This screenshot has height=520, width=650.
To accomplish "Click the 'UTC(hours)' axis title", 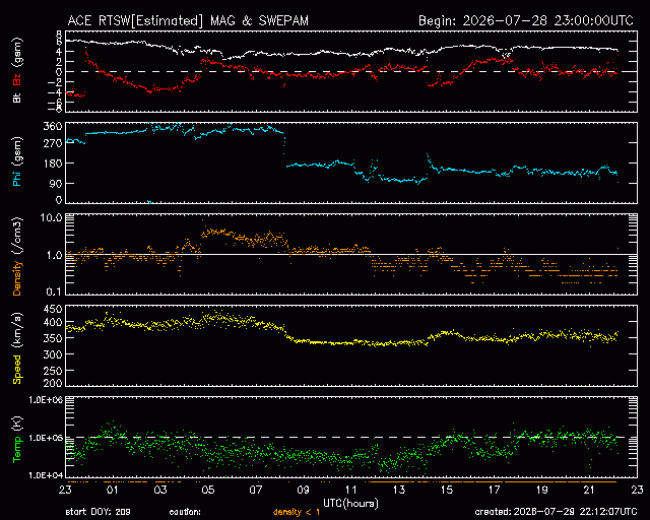I will coord(351,503).
